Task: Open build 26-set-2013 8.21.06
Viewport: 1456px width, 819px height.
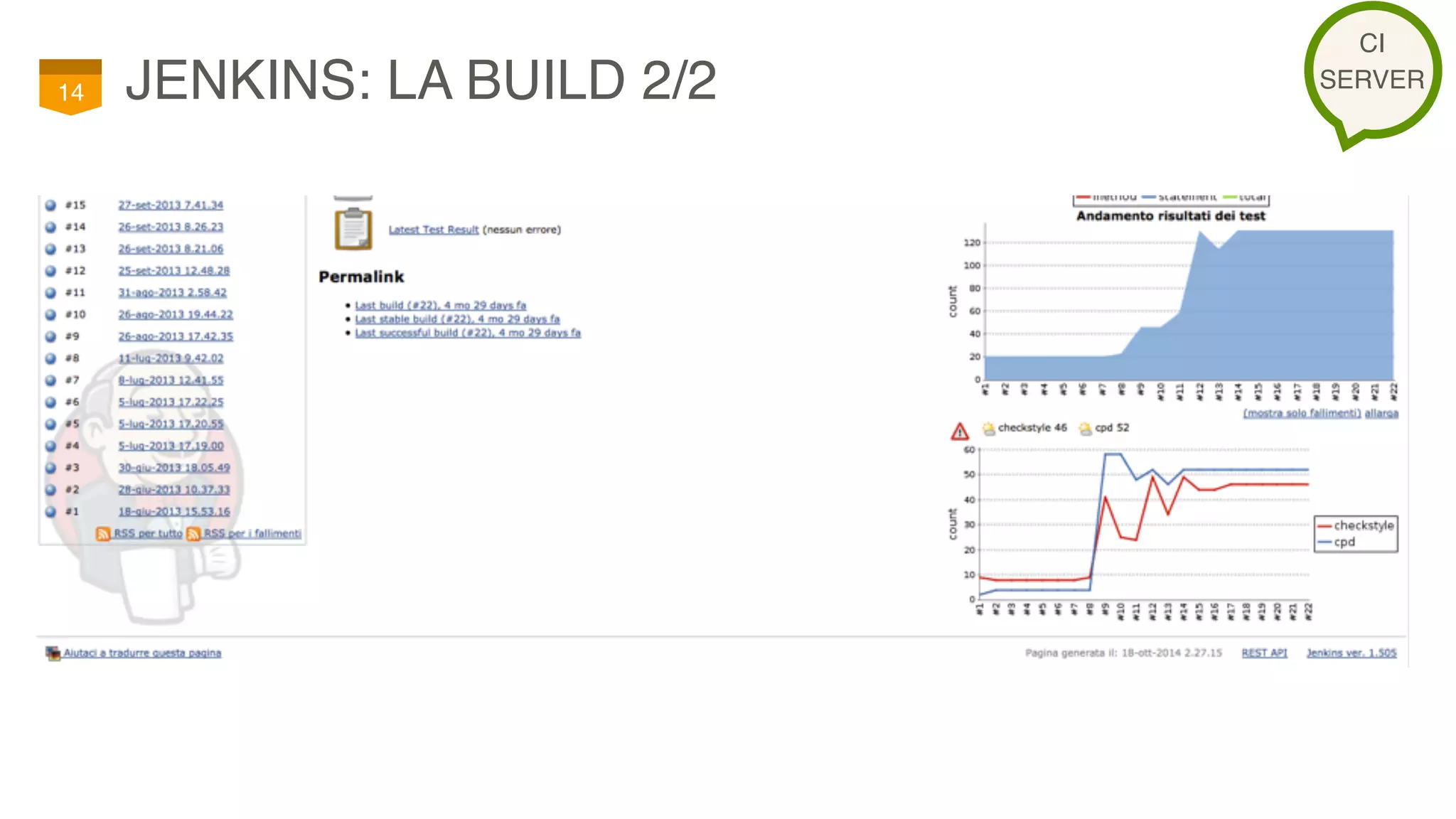Action: coord(171,249)
